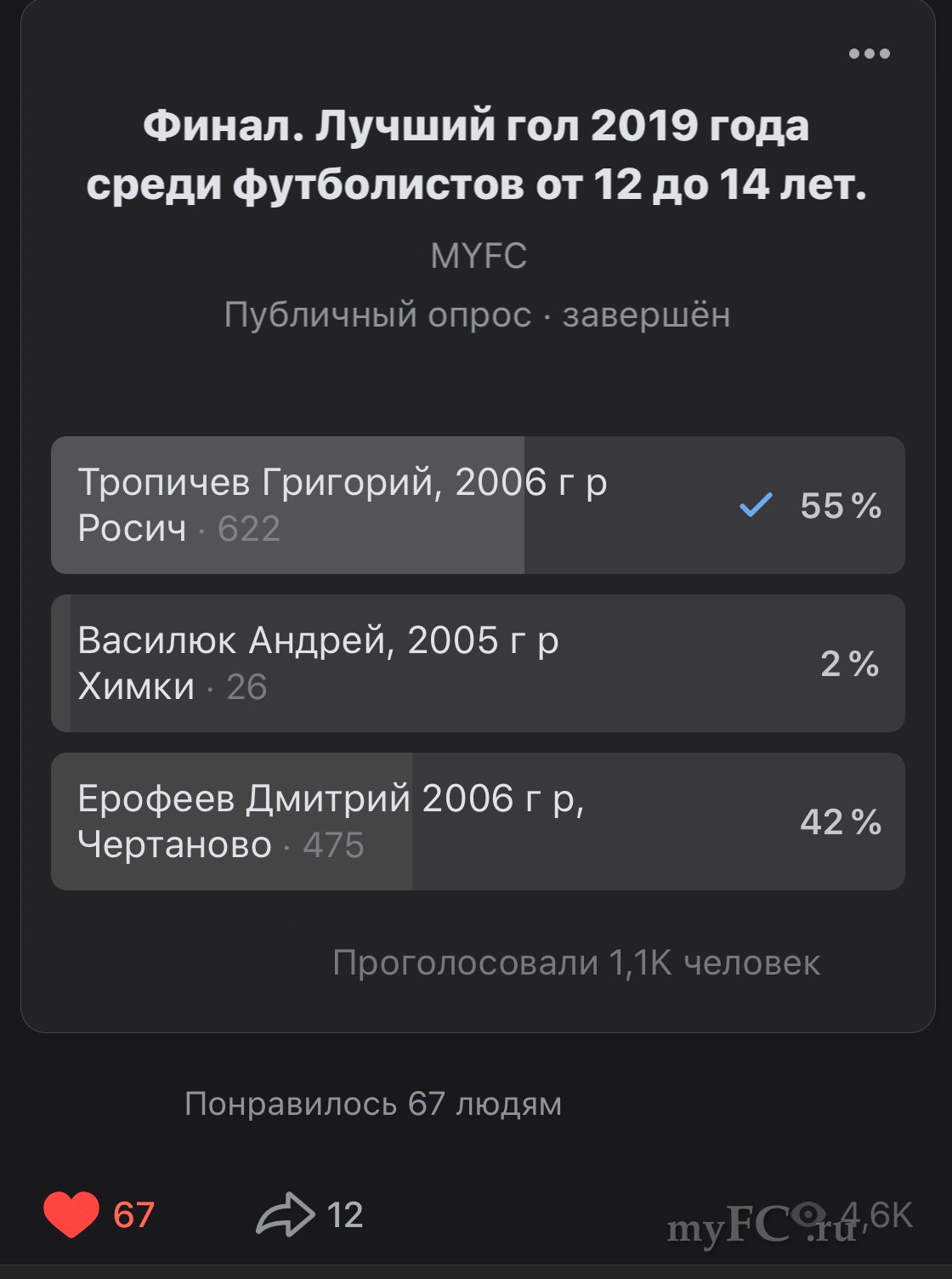Viewport: 952px width, 1279px height.
Task: Click the blue checkmark on Тропичев option
Action: (x=755, y=505)
